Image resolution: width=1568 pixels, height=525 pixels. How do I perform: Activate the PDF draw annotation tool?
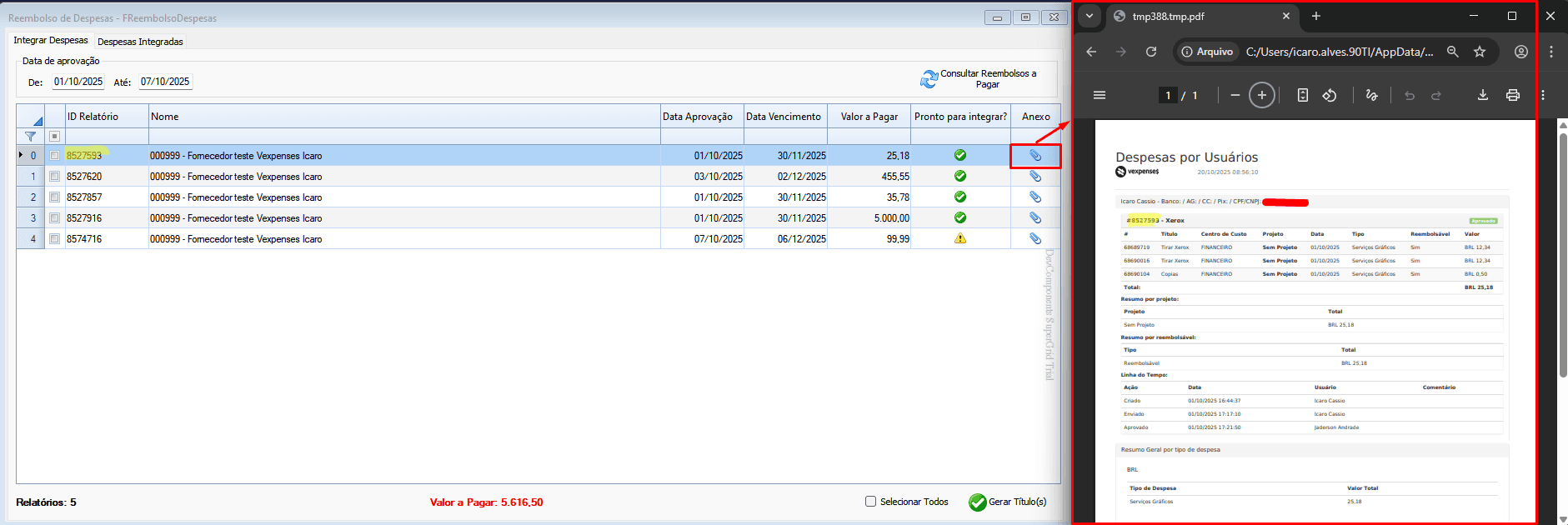(1371, 95)
